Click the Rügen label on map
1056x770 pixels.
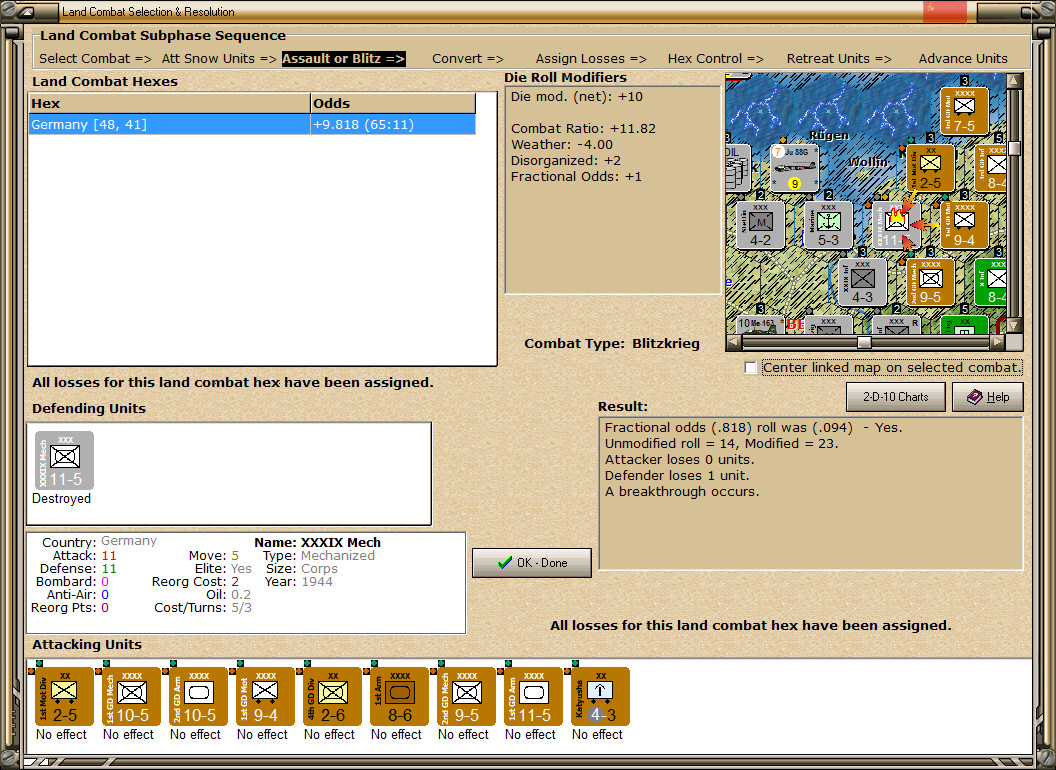[x=828, y=135]
